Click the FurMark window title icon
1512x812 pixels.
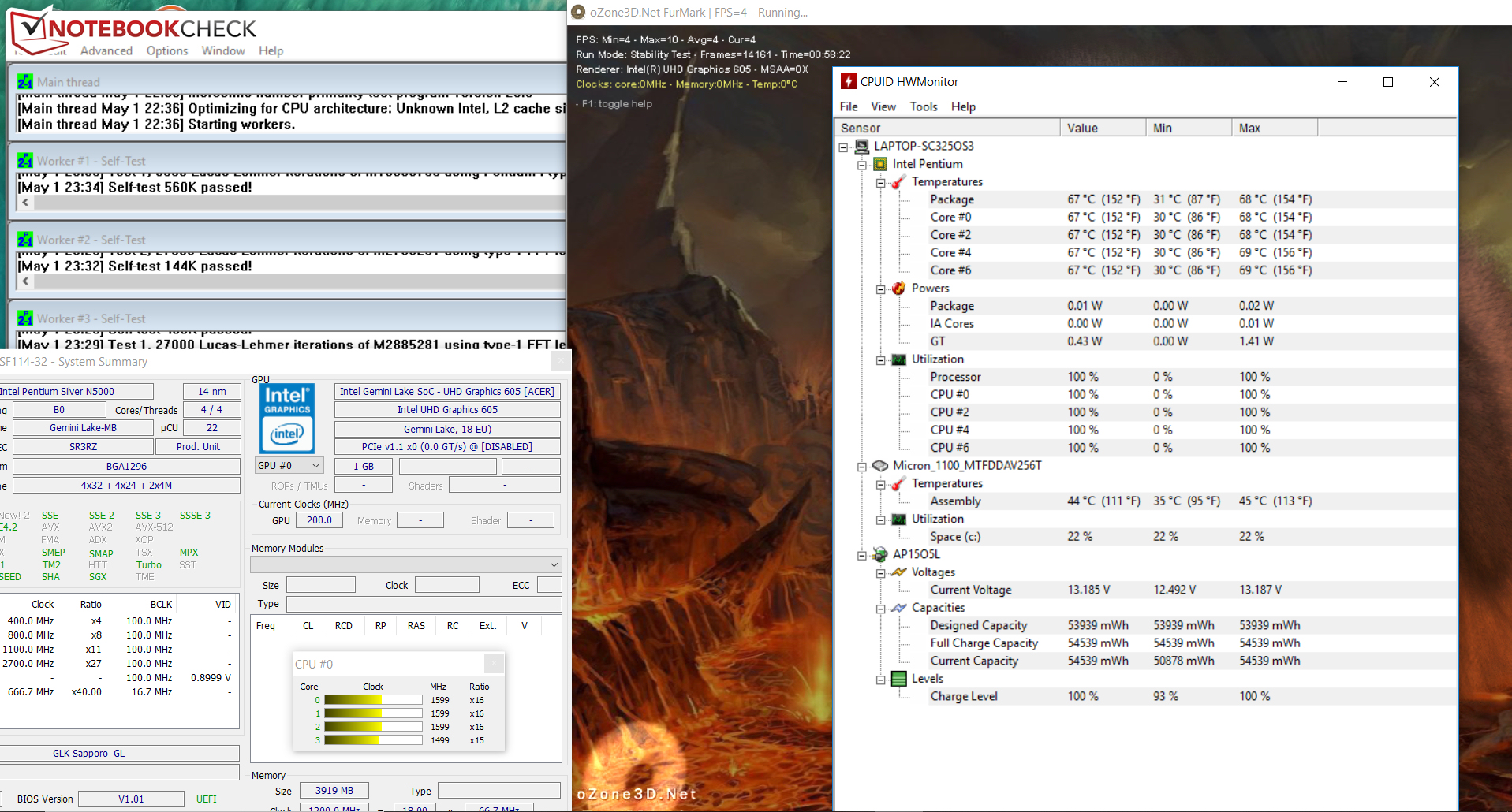point(578,12)
